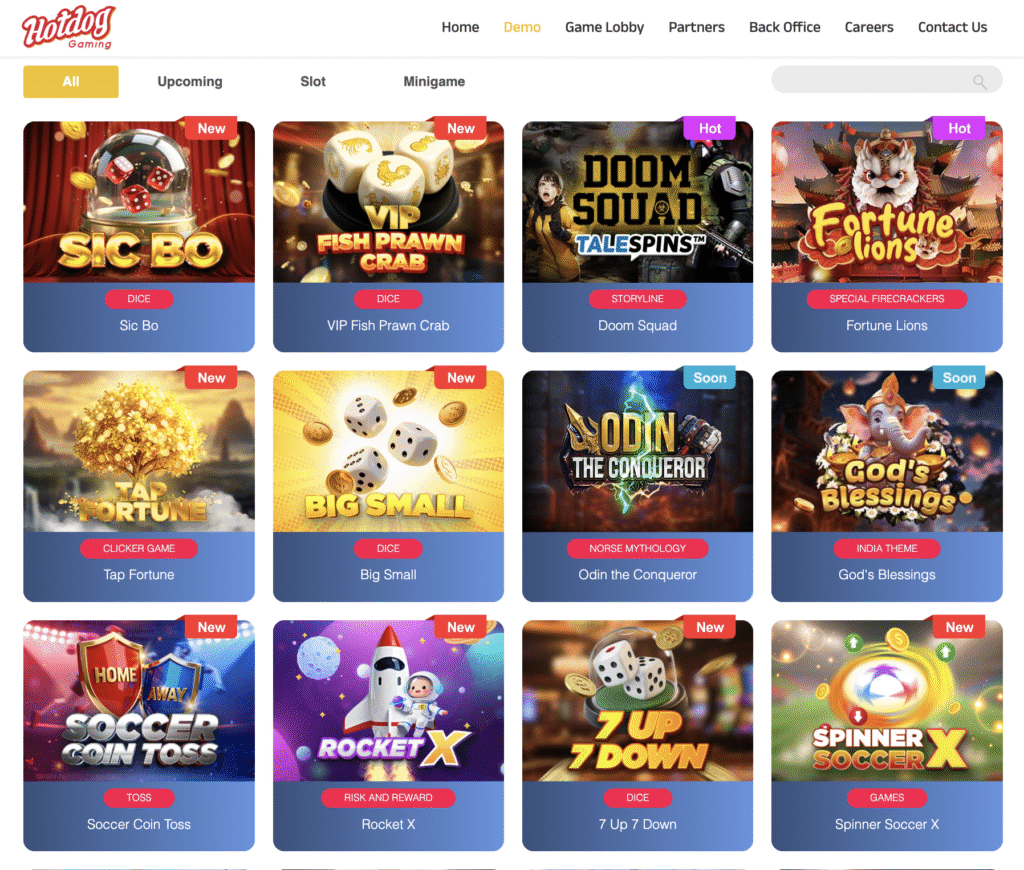Screen dimensions: 1024x870
Task: Go to Game Lobby in navigation
Action: click(605, 27)
